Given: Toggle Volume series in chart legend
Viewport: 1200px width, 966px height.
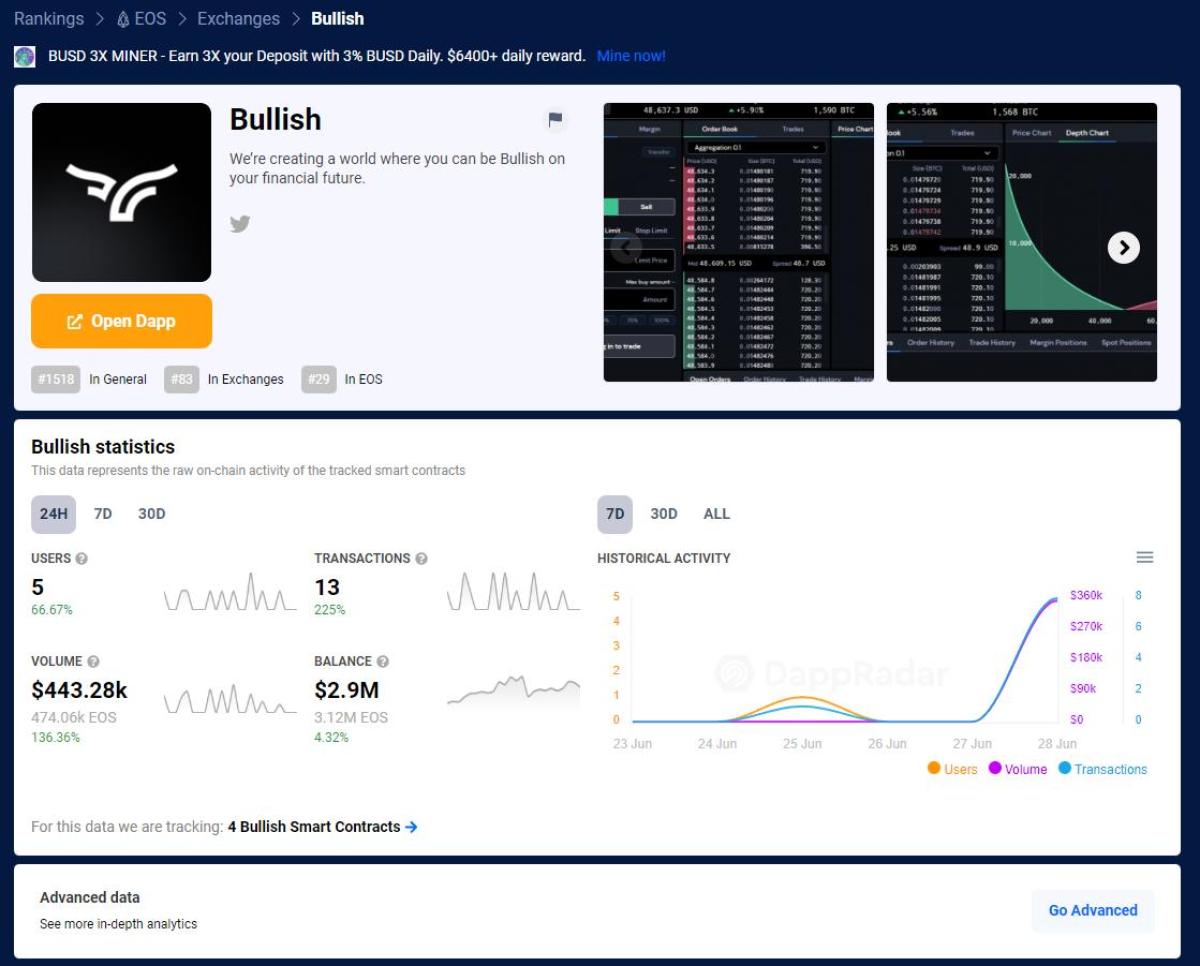Looking at the screenshot, I should coord(1017,769).
